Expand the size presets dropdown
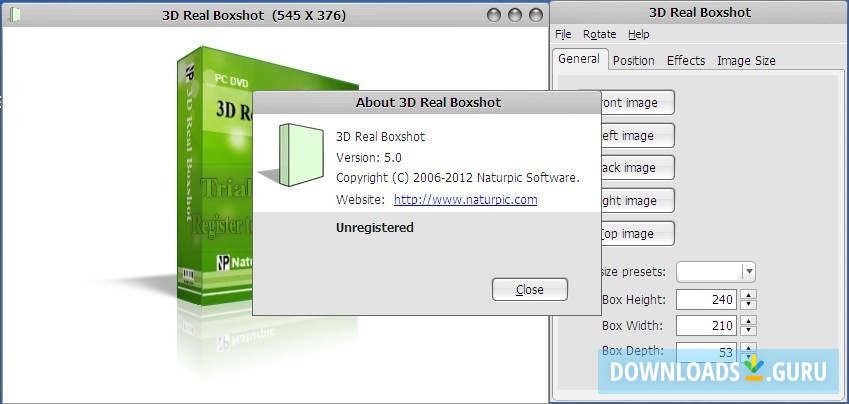The width and height of the screenshot is (849, 404). click(748, 271)
